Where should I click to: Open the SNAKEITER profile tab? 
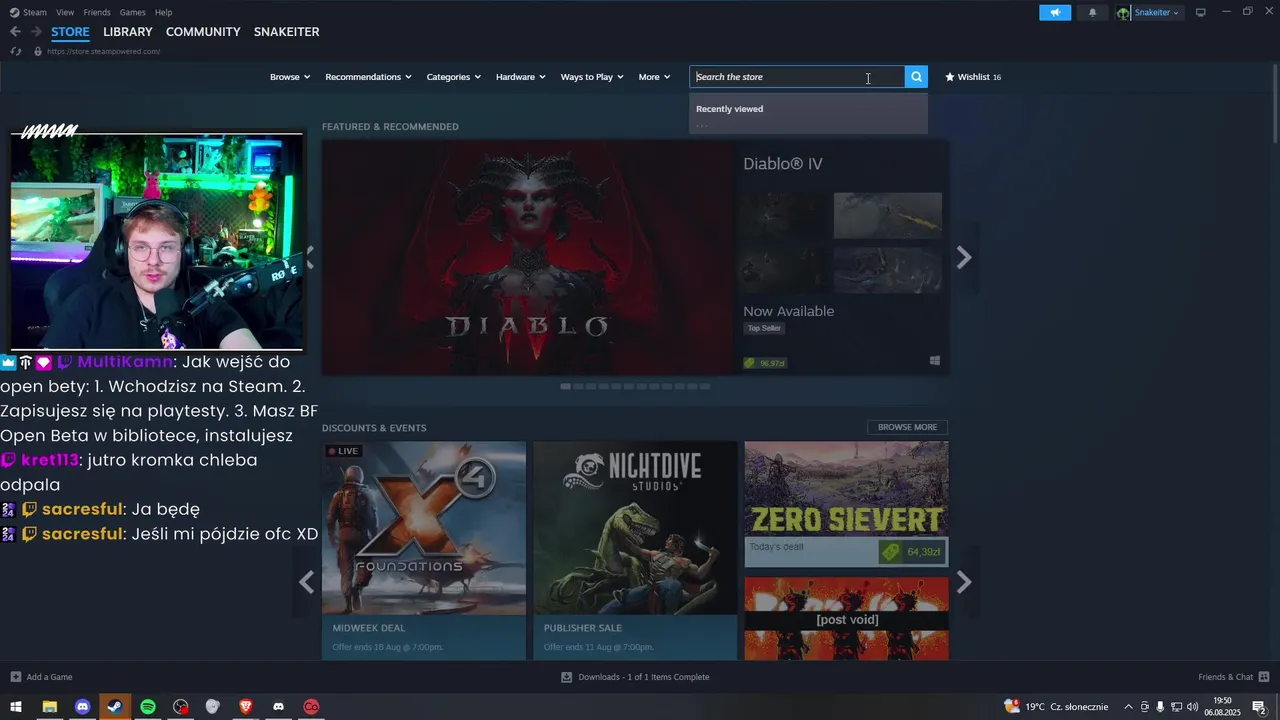pyautogui.click(x=287, y=32)
